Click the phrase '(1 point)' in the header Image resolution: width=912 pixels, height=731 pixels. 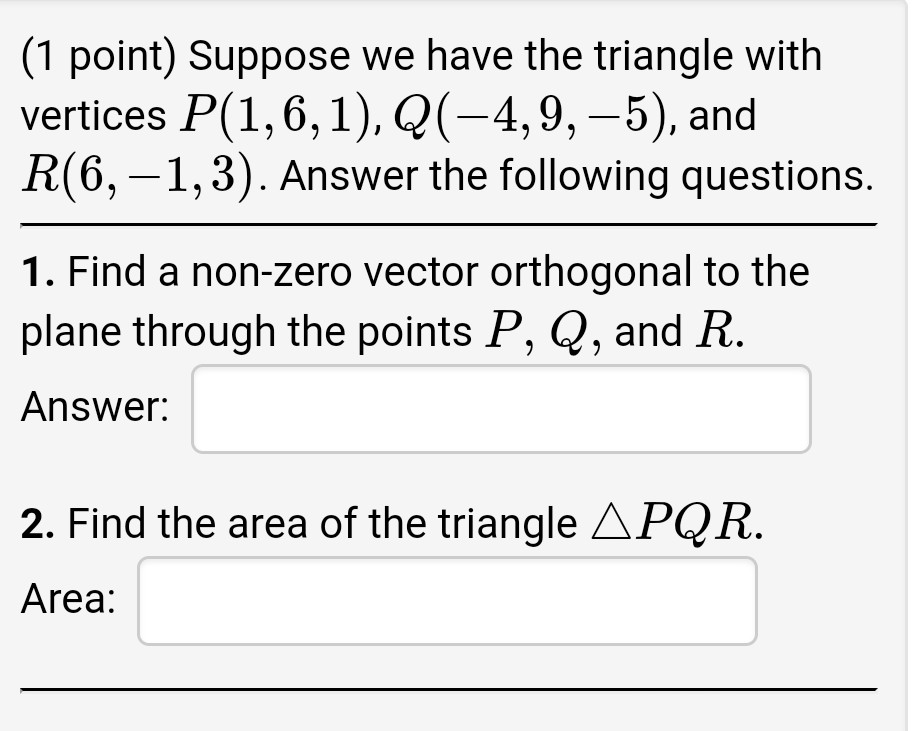coord(100,55)
